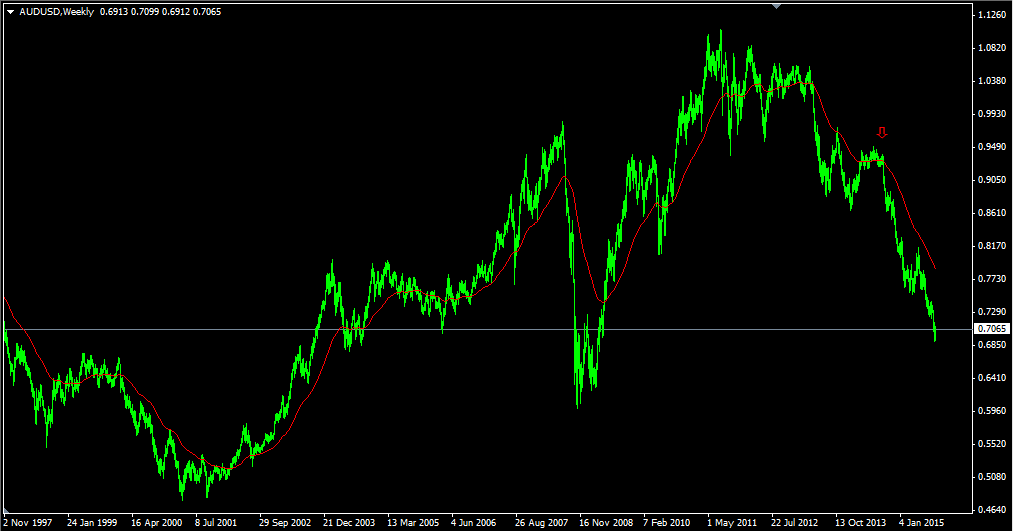Screen dimensions: 1013x531
Task: Click the 4 Jun 2006 date label
Action: (474, 522)
